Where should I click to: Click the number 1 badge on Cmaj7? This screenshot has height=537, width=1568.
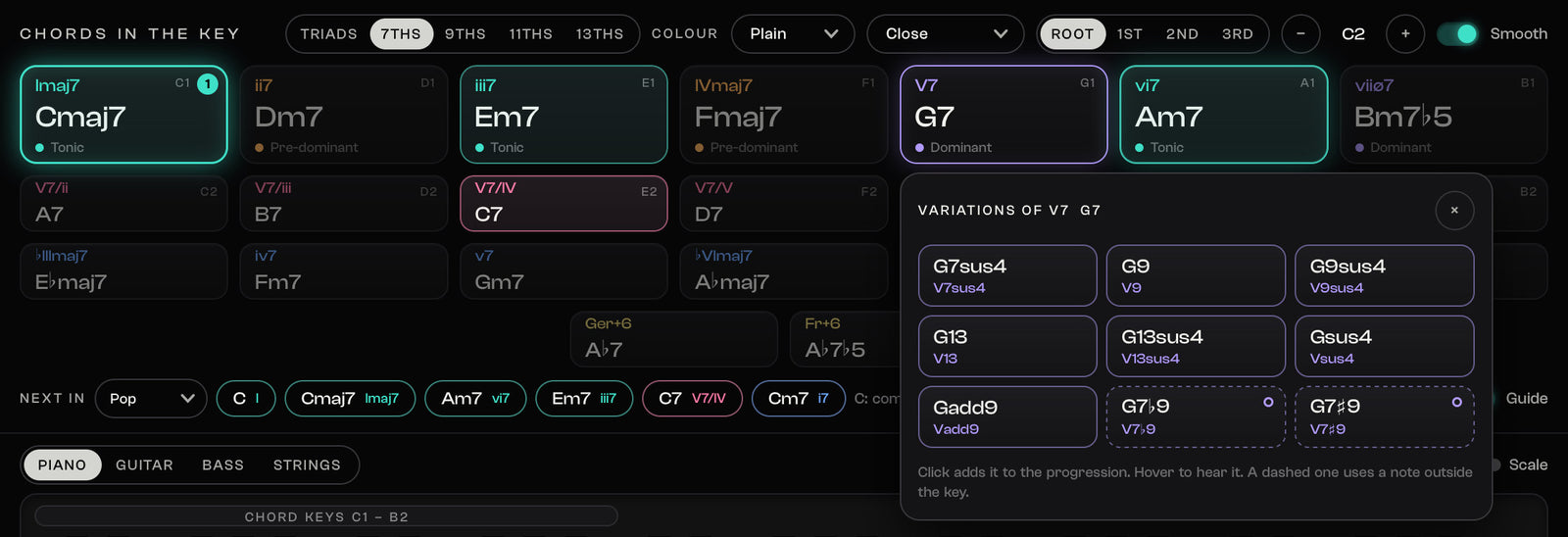pos(208,84)
